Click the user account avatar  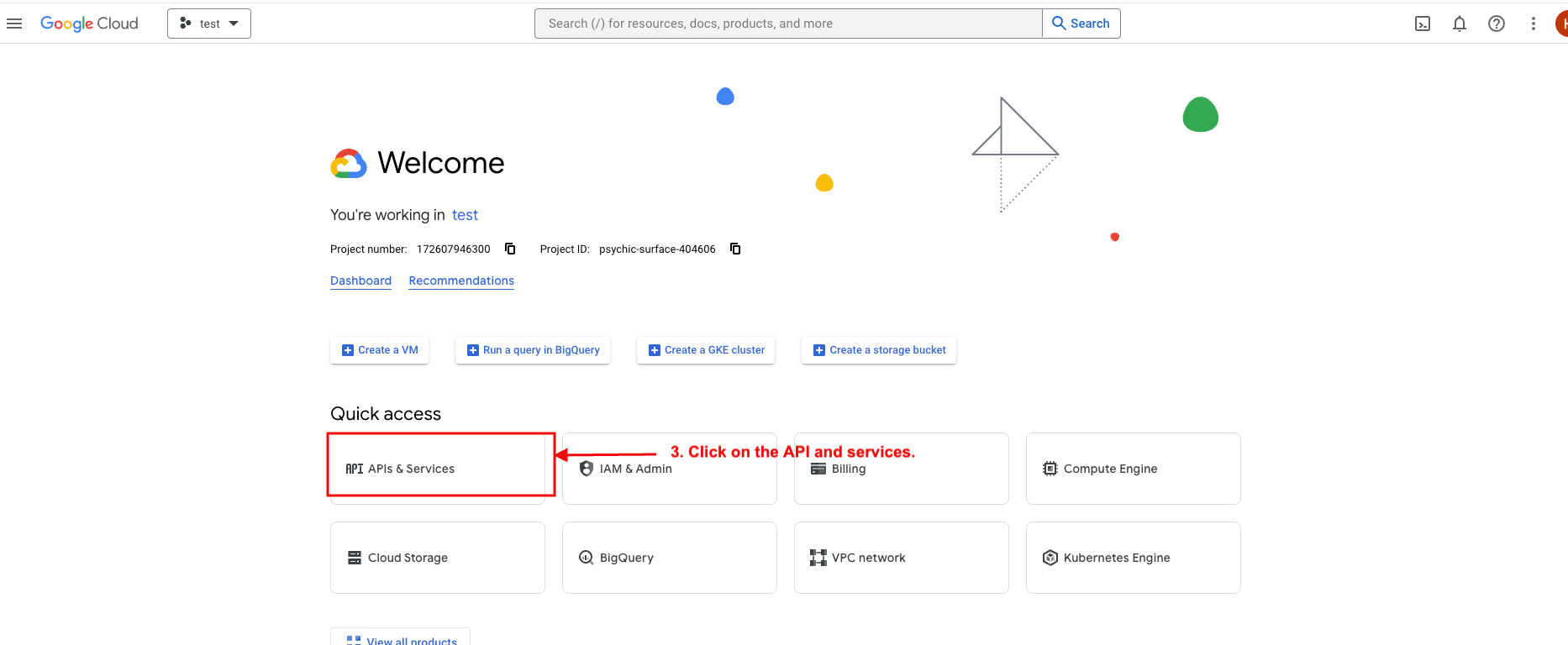pos(1561,24)
